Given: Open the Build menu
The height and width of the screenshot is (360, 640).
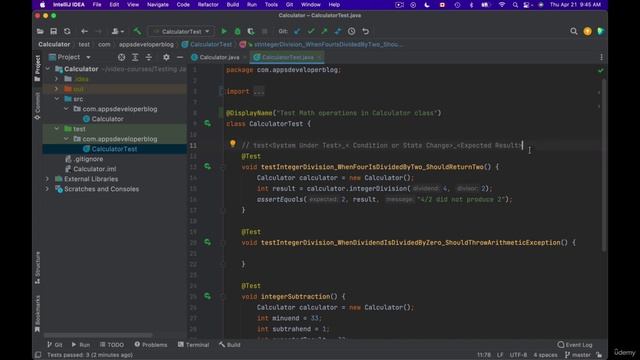Looking at the screenshot, I should coord(233,4).
